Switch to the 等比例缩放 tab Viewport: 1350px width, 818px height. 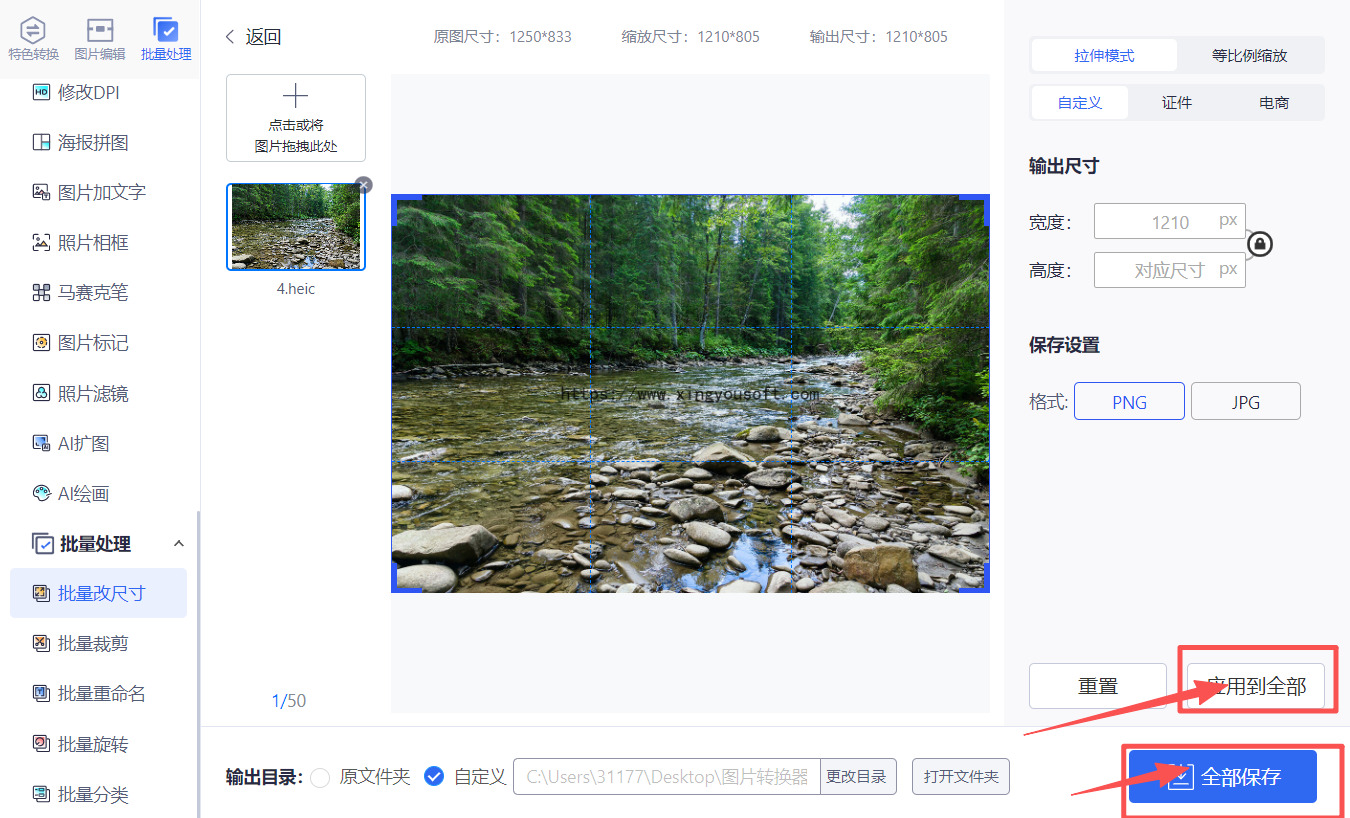pos(1250,56)
